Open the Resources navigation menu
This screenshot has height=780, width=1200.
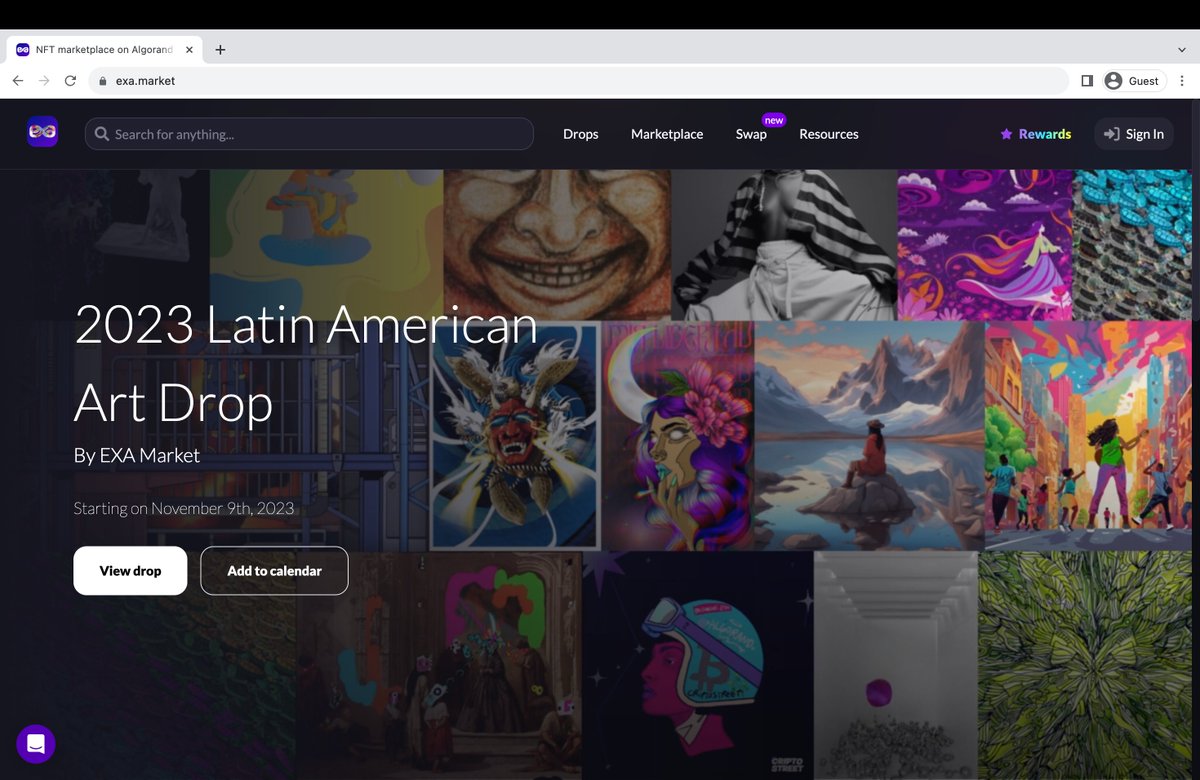pyautogui.click(x=828, y=133)
